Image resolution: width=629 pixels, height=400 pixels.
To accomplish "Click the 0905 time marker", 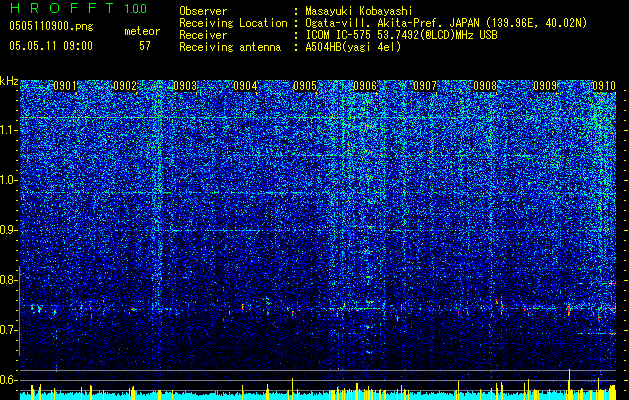I will point(305,86).
